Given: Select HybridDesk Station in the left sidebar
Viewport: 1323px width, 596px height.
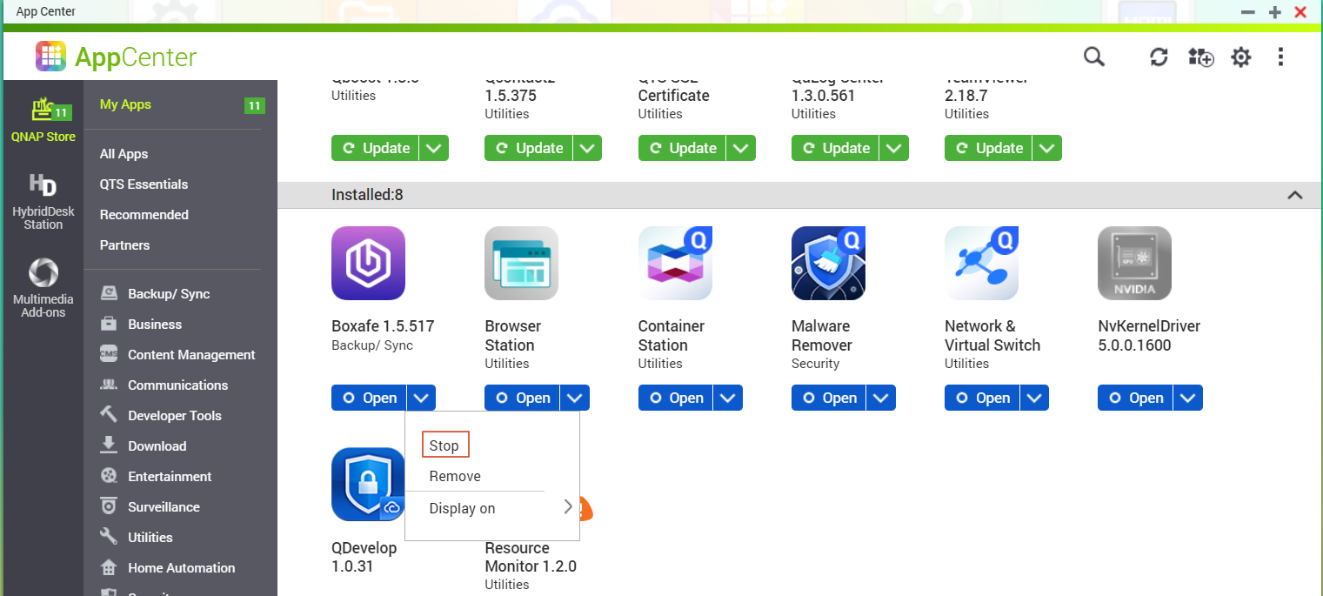Looking at the screenshot, I should [x=43, y=201].
